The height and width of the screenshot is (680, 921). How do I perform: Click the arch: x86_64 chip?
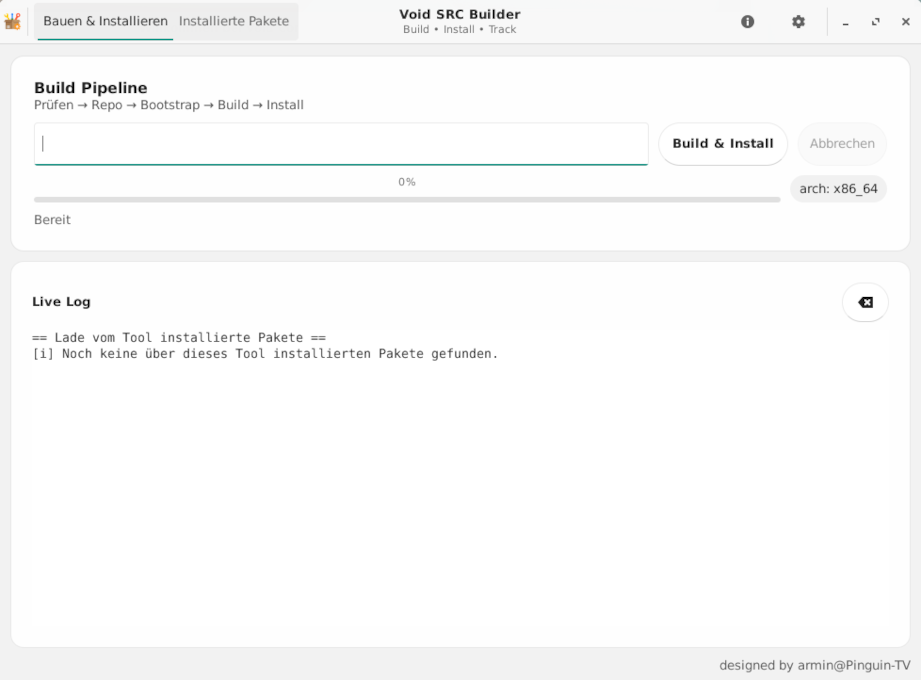[x=838, y=189]
